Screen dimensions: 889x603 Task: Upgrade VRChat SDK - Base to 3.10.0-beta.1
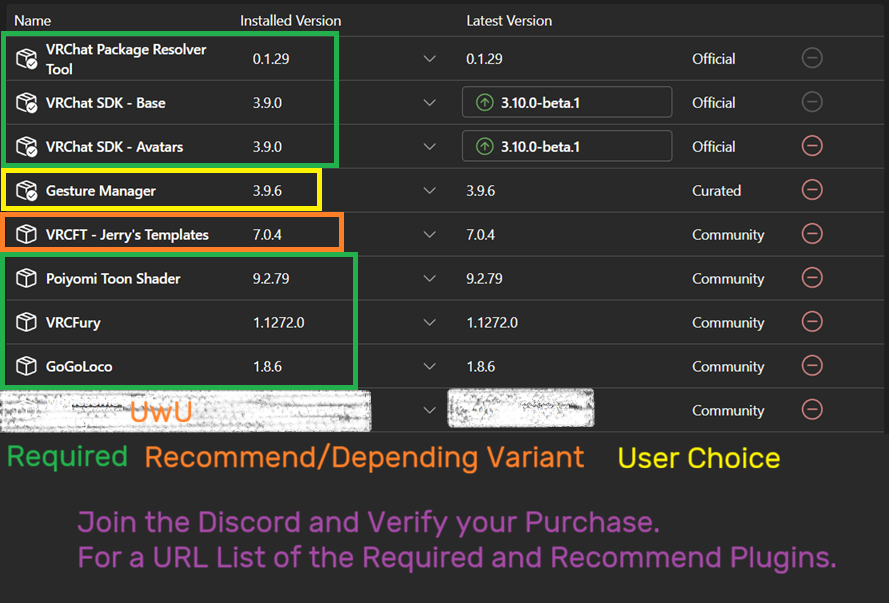coord(567,102)
